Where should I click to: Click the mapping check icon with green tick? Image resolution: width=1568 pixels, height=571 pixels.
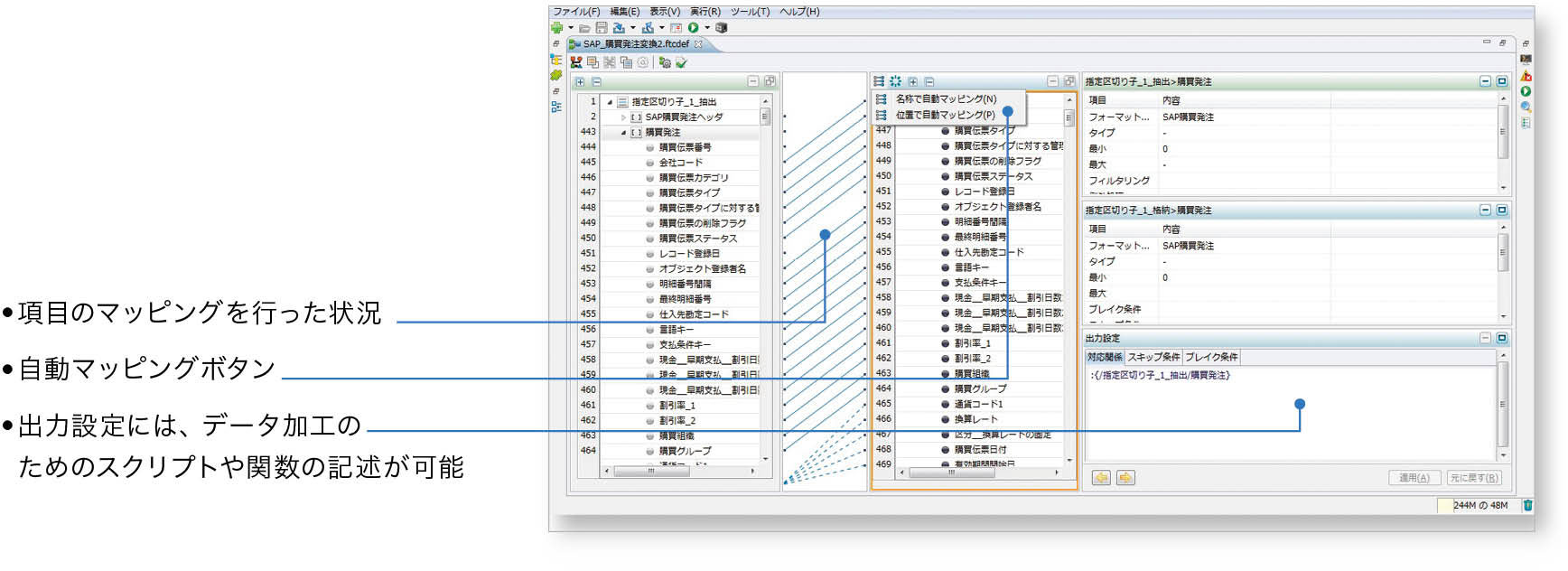tap(682, 62)
